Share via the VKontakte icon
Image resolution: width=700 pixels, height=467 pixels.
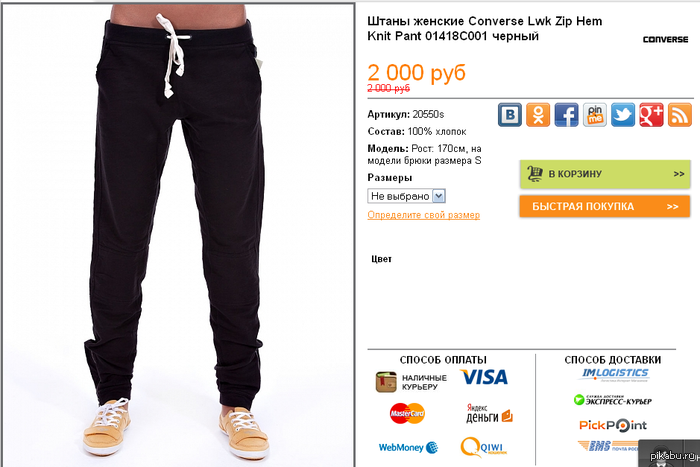point(510,115)
